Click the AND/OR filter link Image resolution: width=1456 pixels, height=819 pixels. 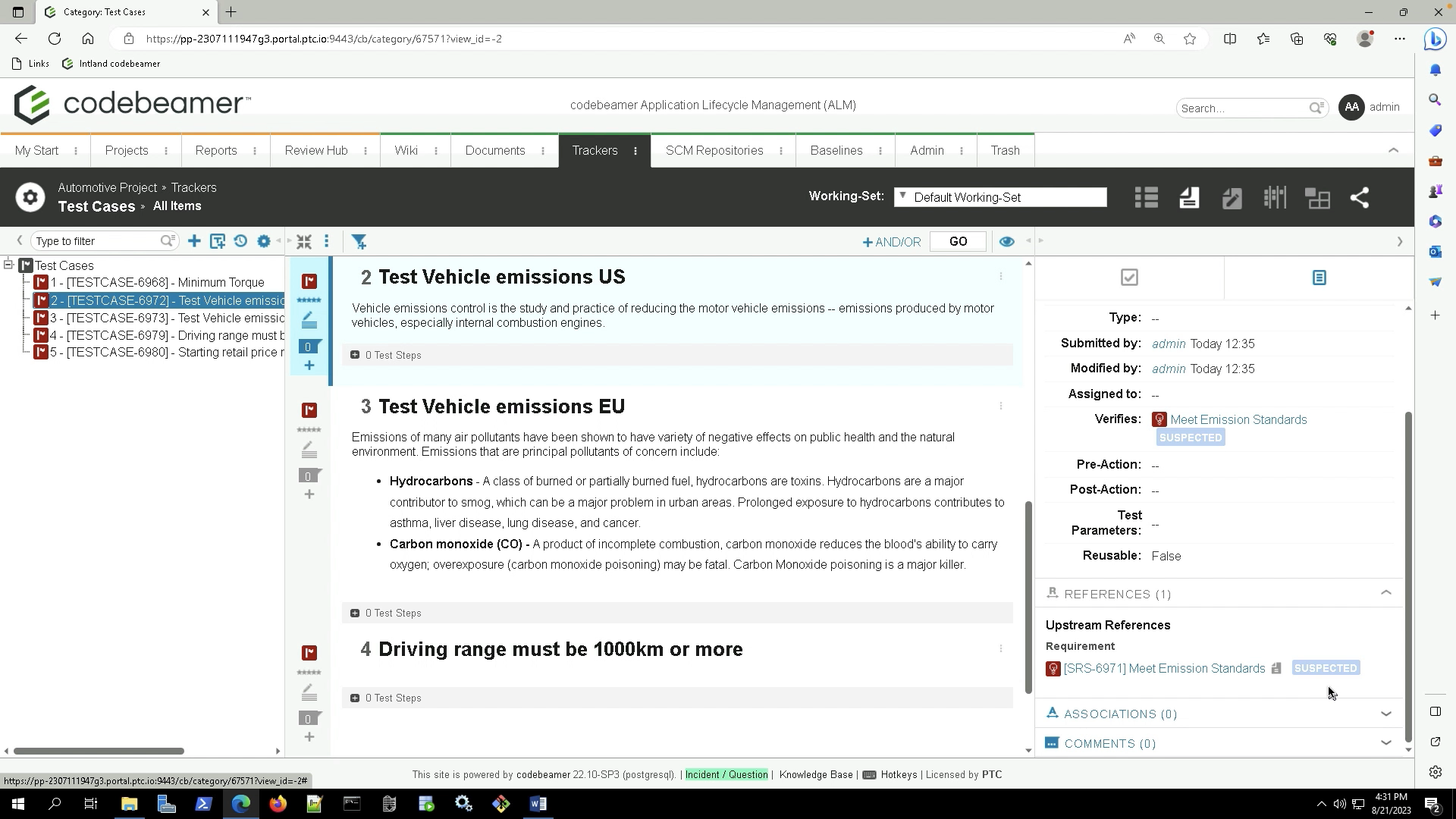pos(892,242)
